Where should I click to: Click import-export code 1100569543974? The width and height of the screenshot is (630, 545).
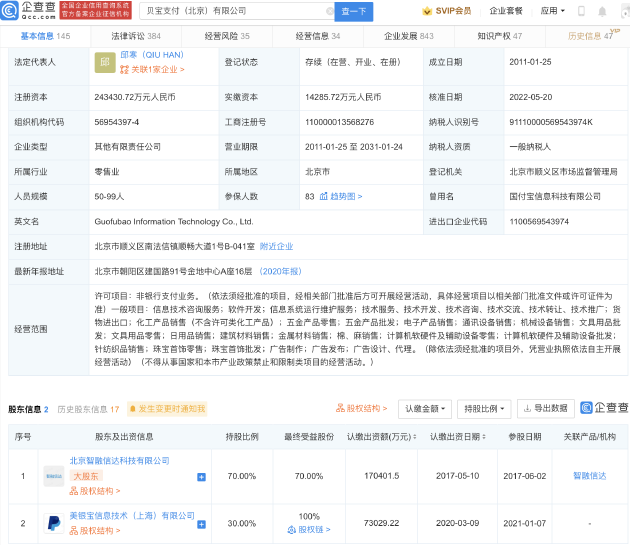point(539,221)
